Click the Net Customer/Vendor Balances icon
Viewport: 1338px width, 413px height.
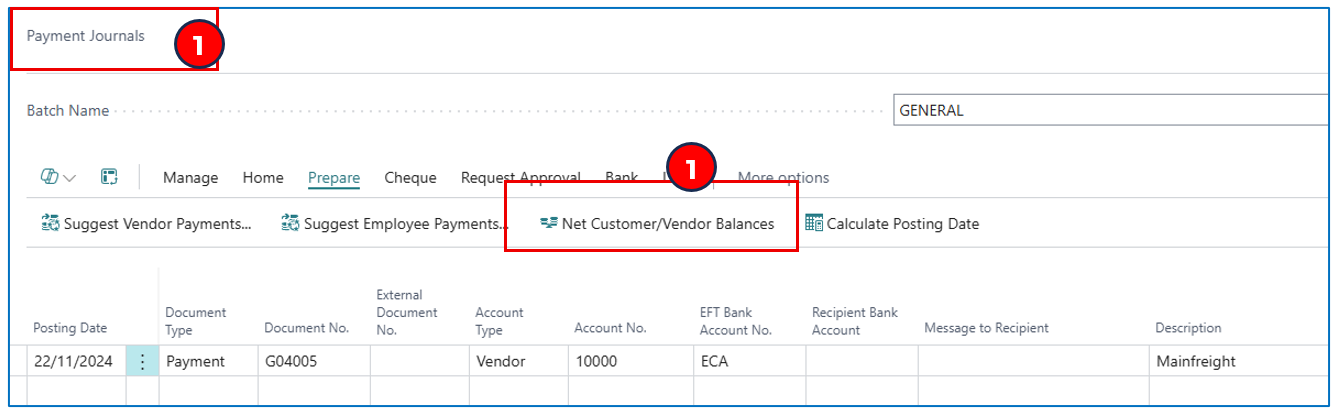click(548, 224)
